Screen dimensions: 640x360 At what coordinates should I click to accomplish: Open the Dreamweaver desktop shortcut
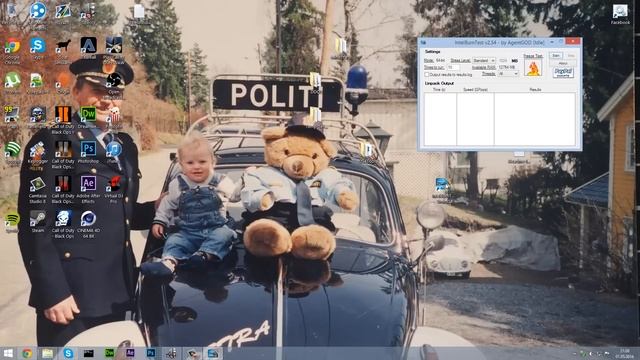coord(88,118)
